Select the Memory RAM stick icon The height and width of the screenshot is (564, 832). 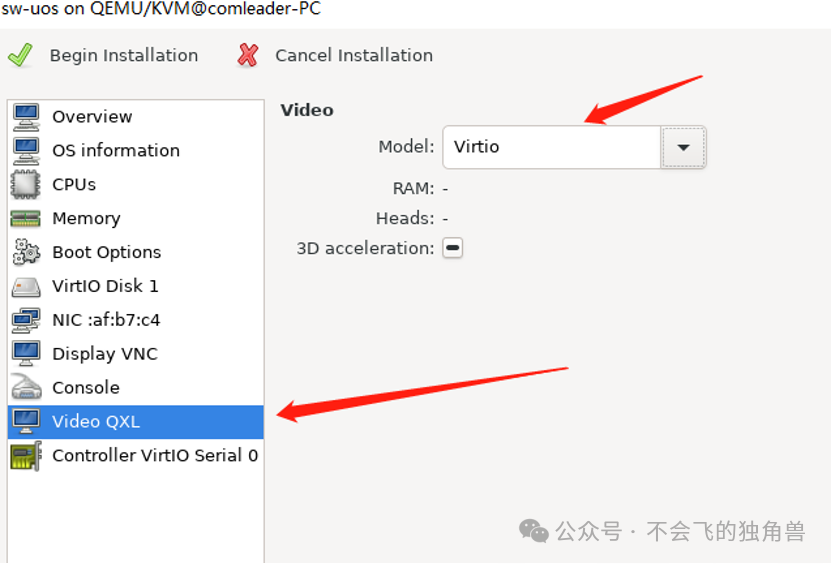[x=25, y=219]
